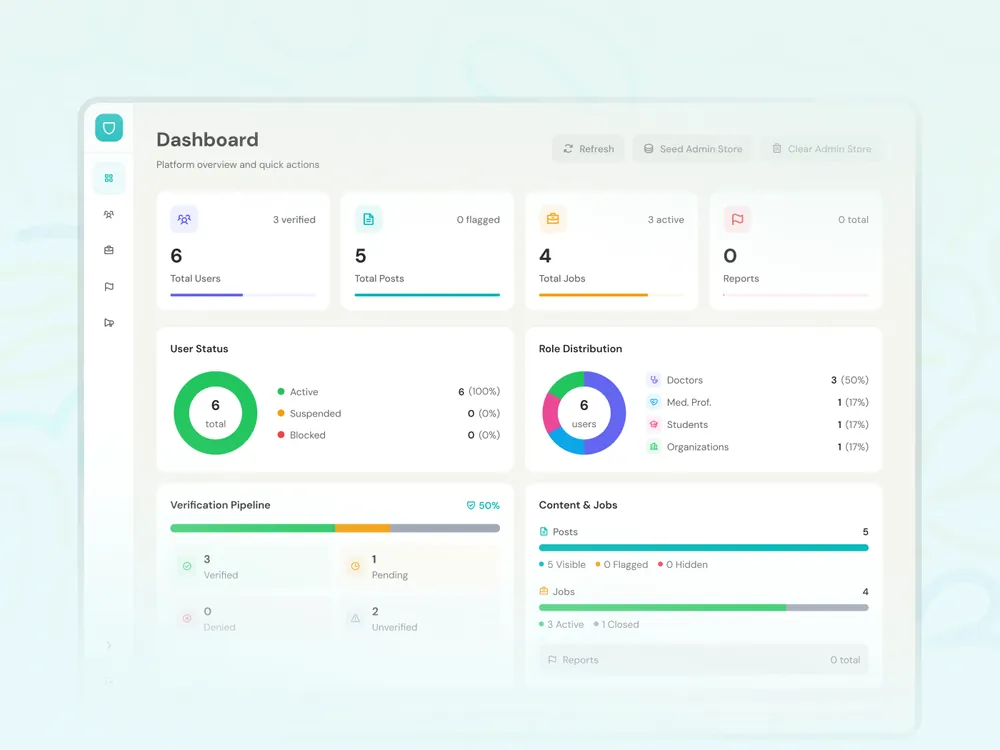
Task: Click the 'Doctors' role label
Action: (x=684, y=380)
